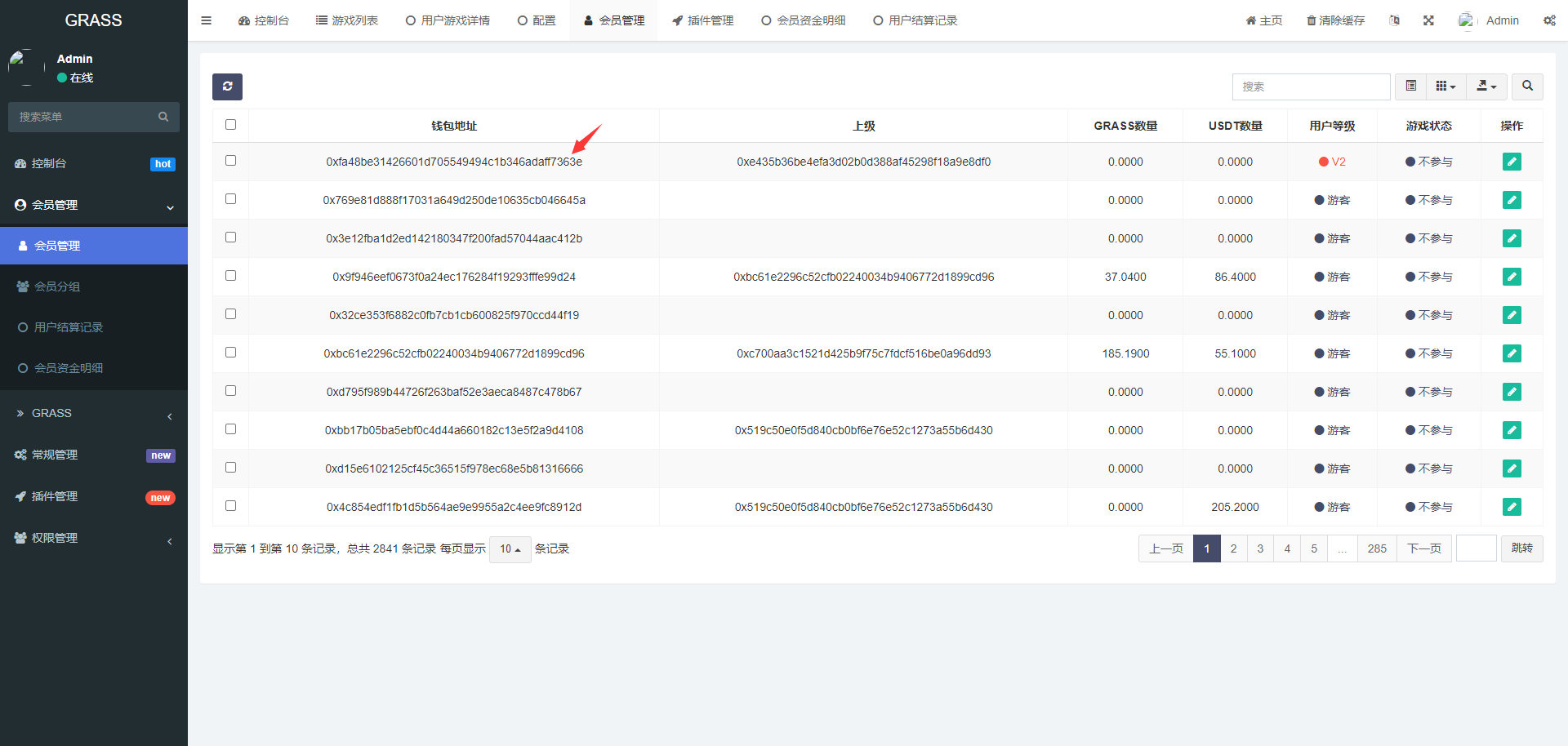Toggle the sidebar hamburger menu
Viewport: 1568px width, 746px height.
coord(206,20)
